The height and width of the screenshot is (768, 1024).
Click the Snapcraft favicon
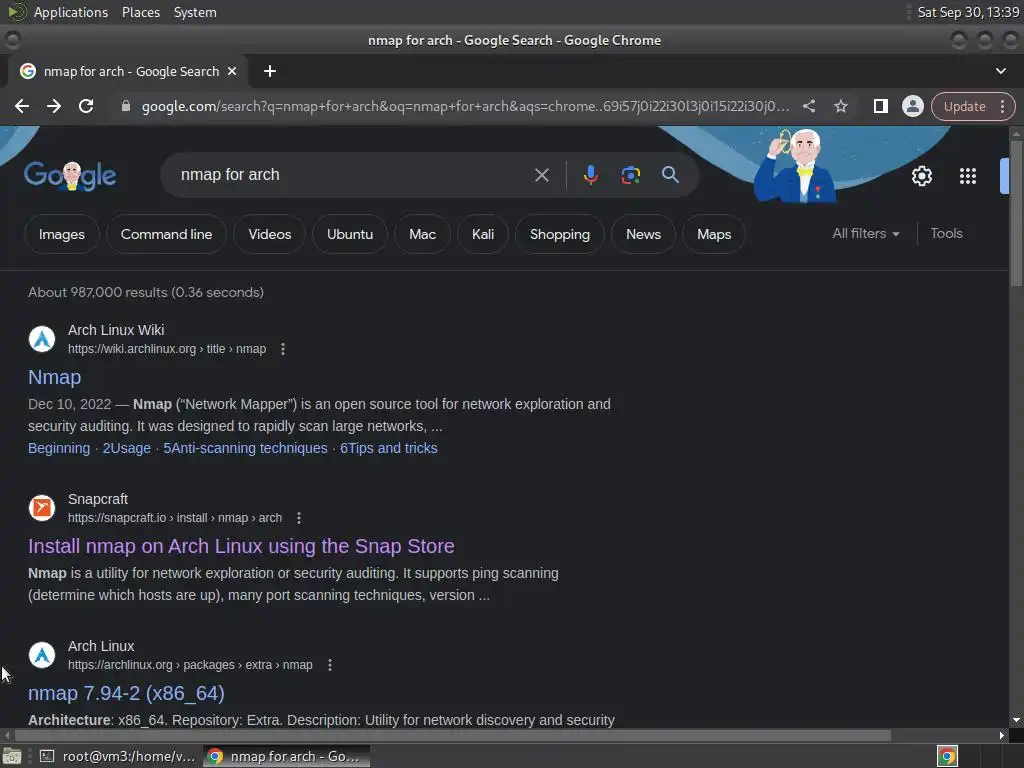click(x=42, y=508)
